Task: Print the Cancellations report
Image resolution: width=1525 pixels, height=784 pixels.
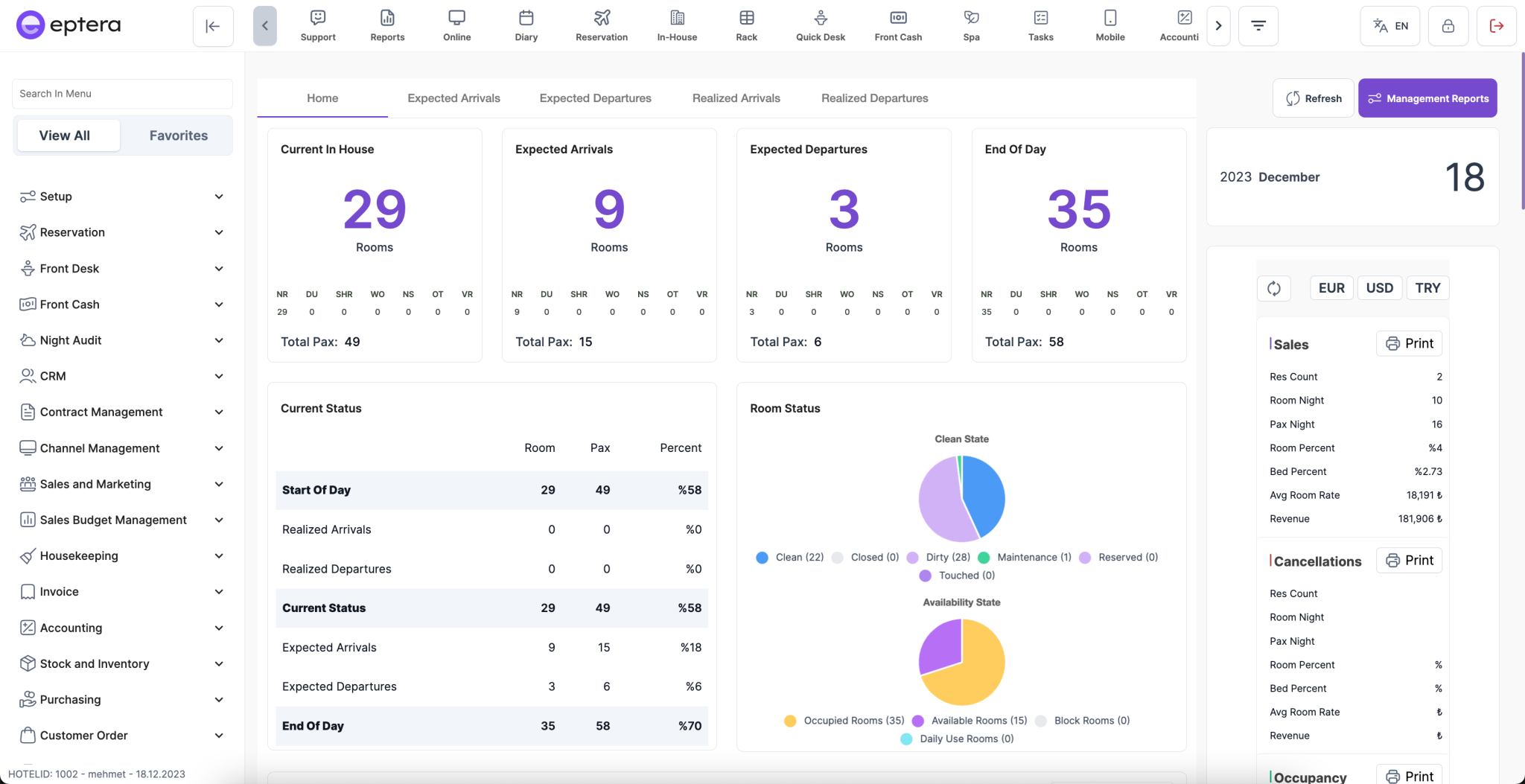Action: click(1409, 560)
